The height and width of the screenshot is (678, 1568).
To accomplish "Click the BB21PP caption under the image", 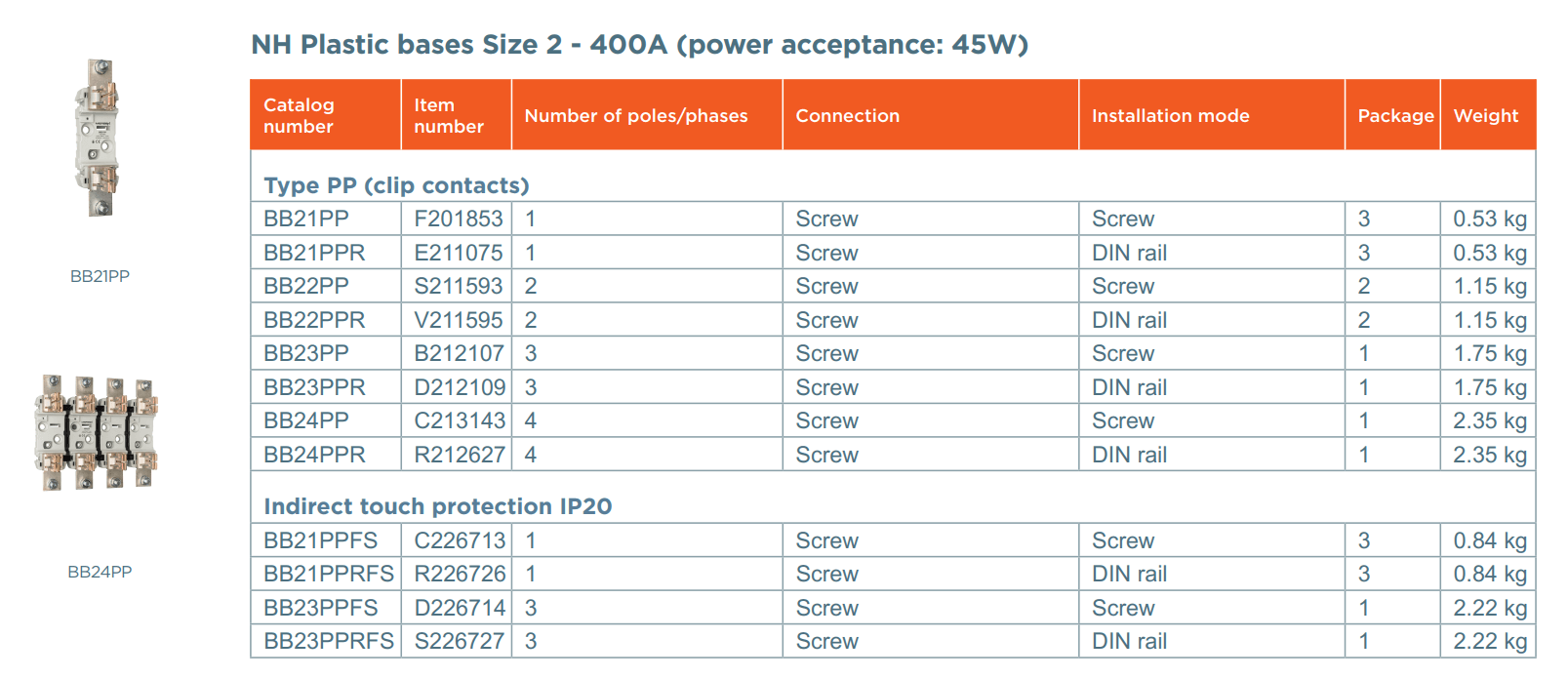I will (x=100, y=276).
